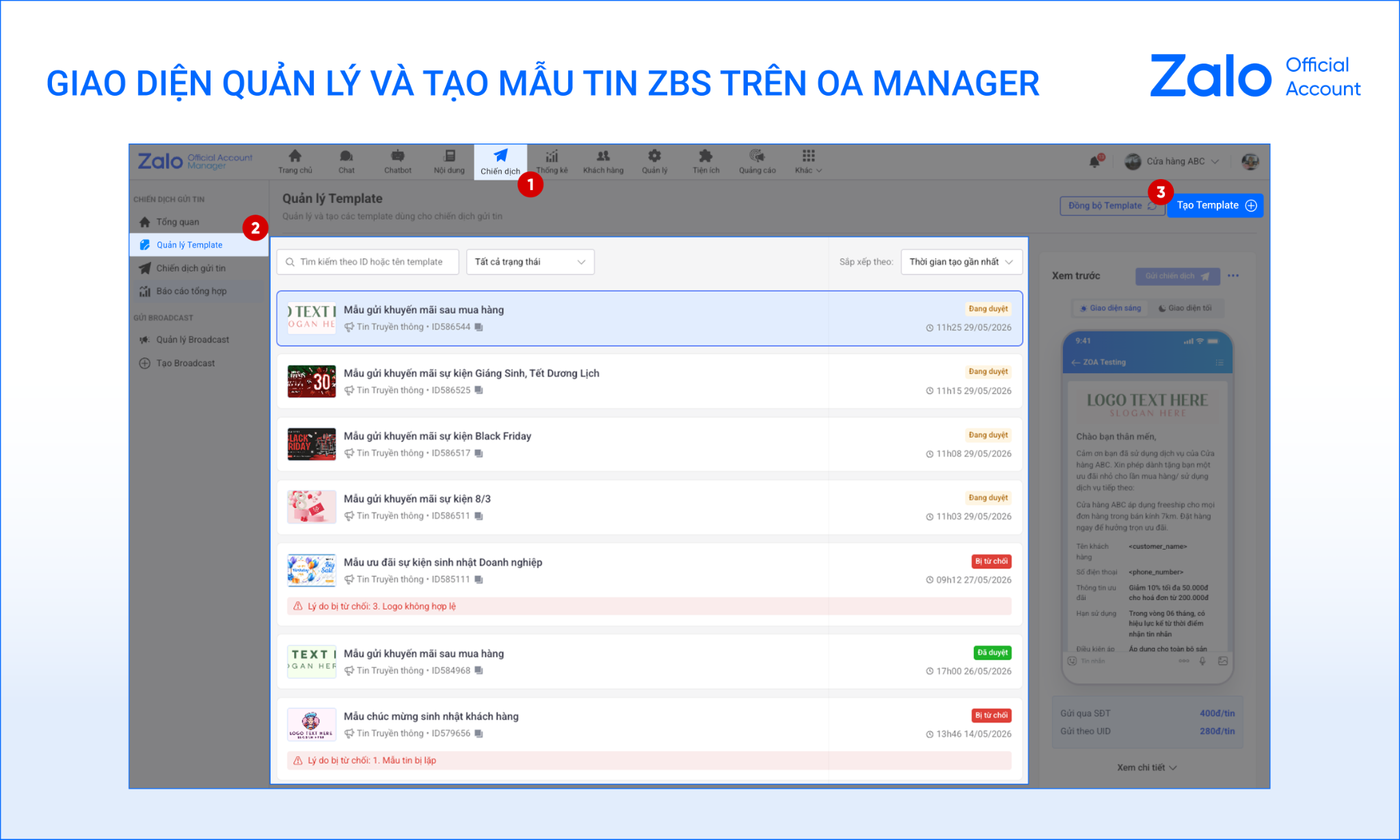Copy ID of template ID586511
Viewport: 1400px width, 840px height.
pyautogui.click(x=479, y=516)
